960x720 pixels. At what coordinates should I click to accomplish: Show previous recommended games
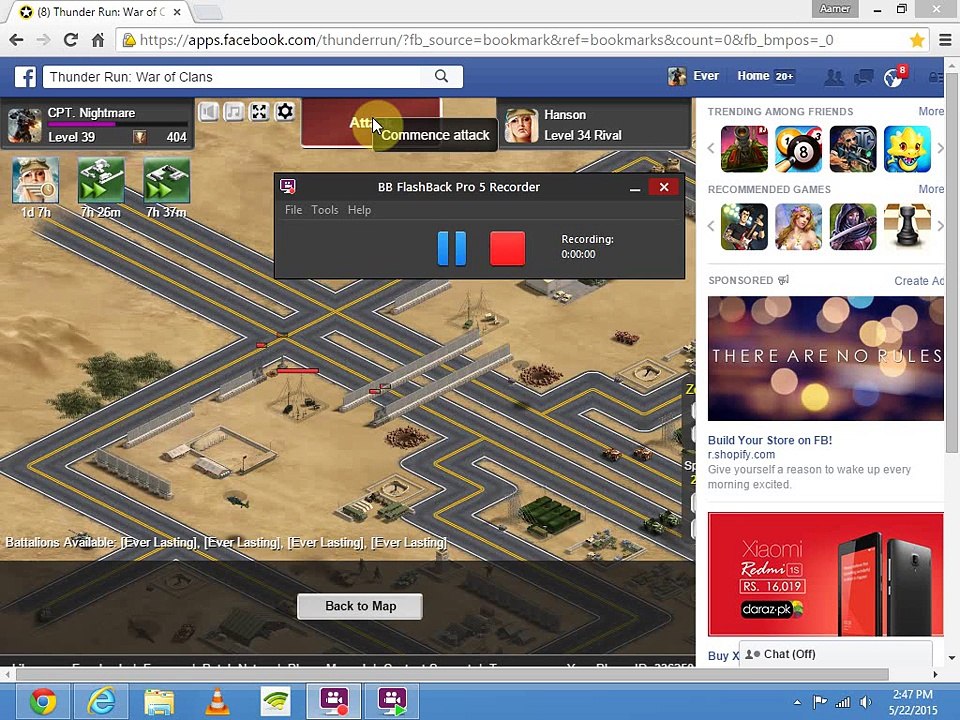coord(711,226)
